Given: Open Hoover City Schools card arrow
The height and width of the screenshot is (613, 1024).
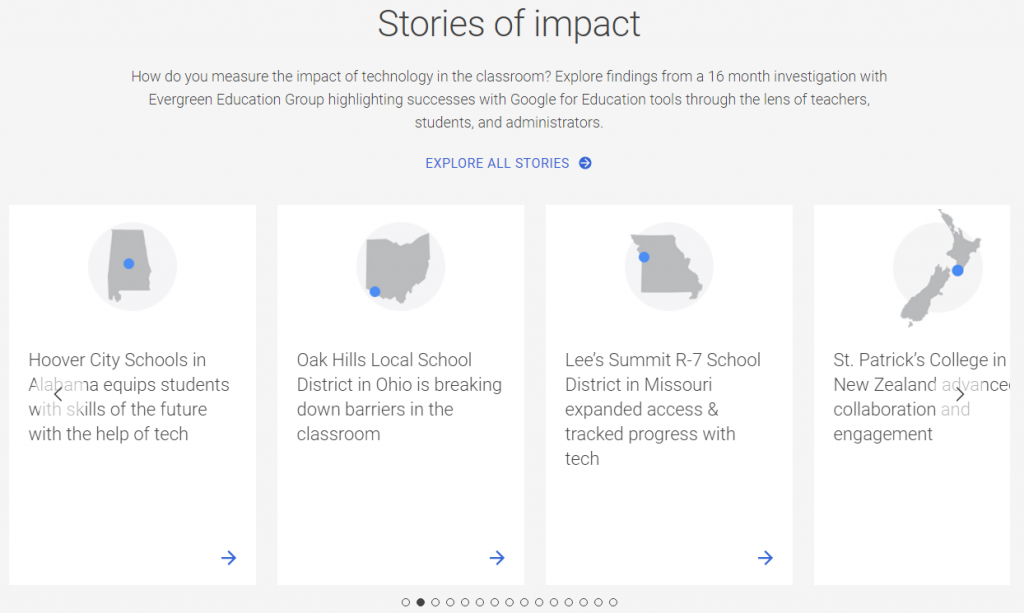Looking at the screenshot, I should click(229, 558).
